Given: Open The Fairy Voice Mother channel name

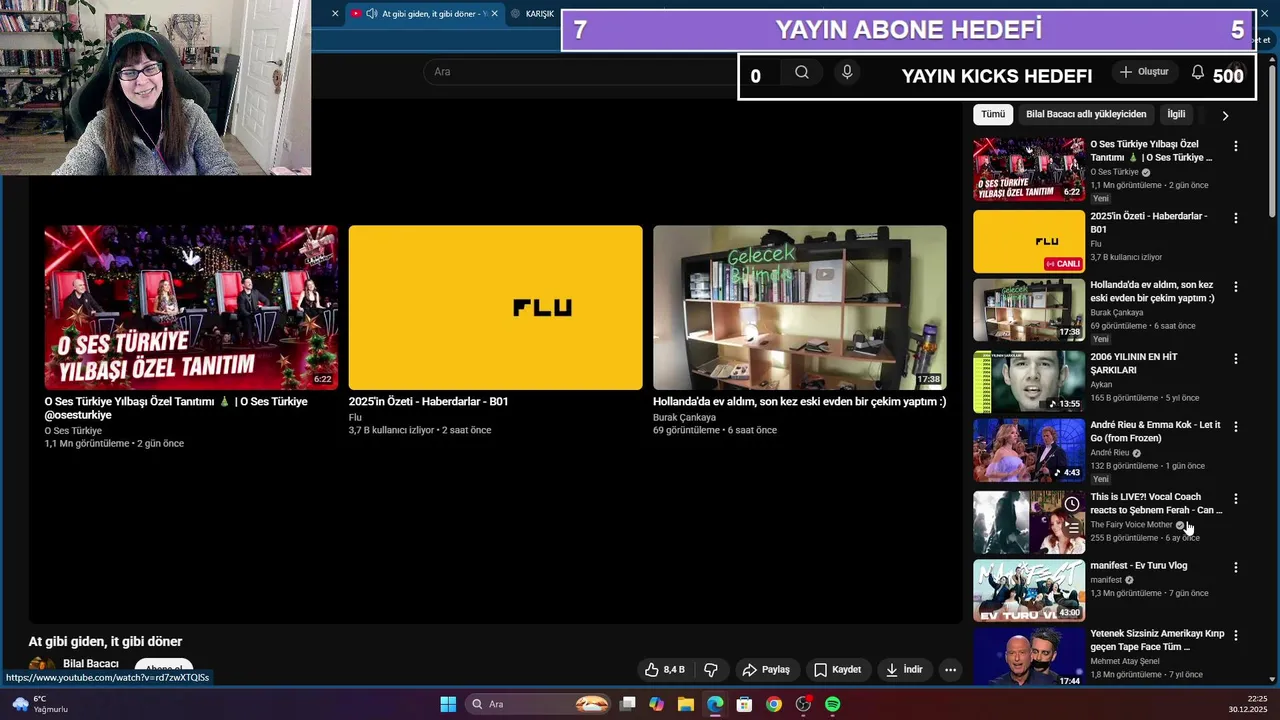Looking at the screenshot, I should click(x=1131, y=525).
